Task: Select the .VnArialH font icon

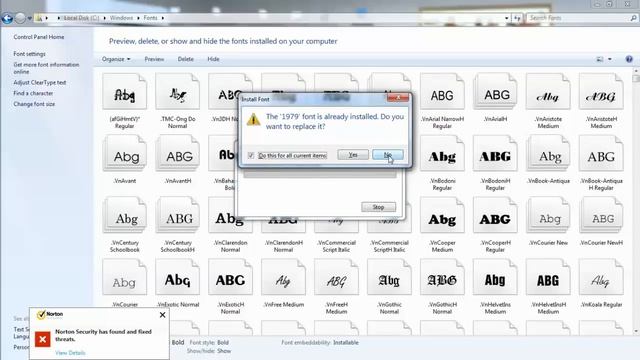Action: (495, 92)
